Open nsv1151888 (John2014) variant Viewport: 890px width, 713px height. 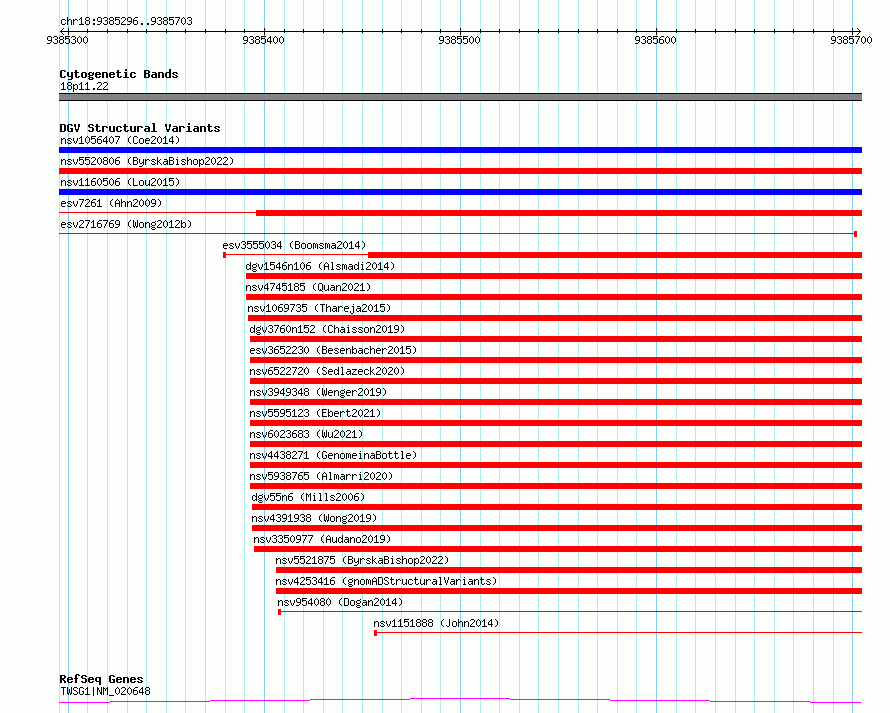tap(436, 623)
